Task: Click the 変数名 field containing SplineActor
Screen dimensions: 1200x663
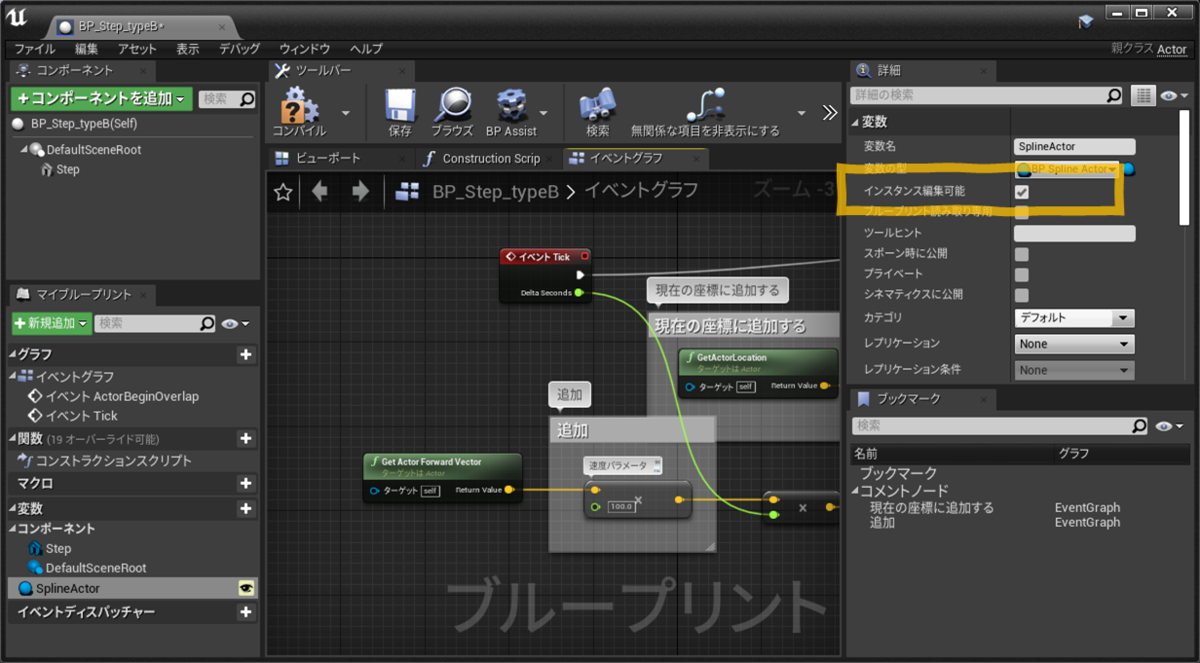Action: pyautogui.click(x=1074, y=147)
